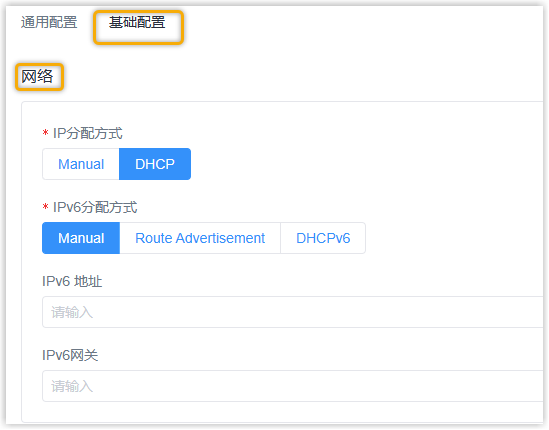Click the 请输入 placeholder in the IPv6网关 box
This screenshot has height=430, width=549.
pos(72,386)
